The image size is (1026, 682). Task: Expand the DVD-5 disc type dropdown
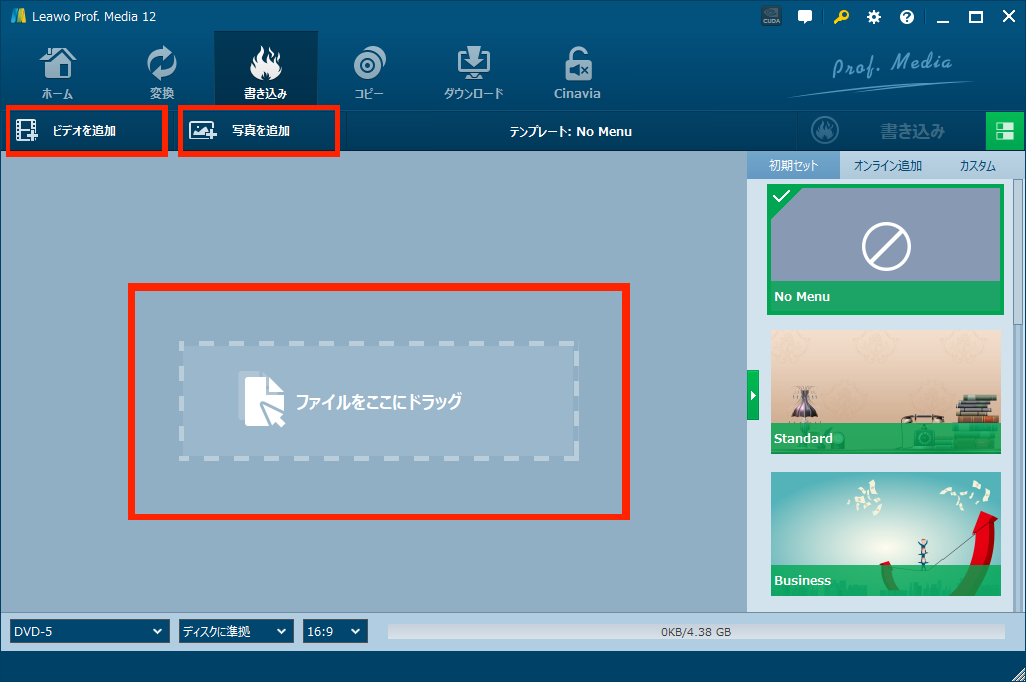click(89, 632)
